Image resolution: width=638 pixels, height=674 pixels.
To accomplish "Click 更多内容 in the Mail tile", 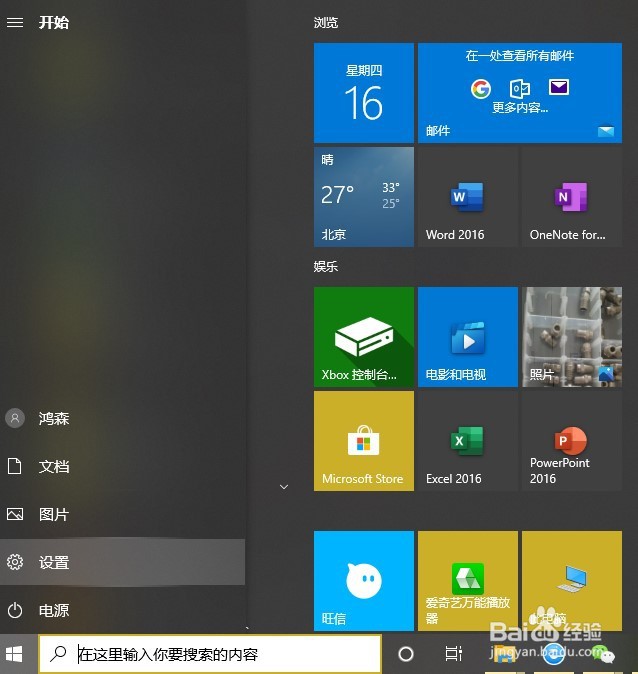I will (520, 107).
